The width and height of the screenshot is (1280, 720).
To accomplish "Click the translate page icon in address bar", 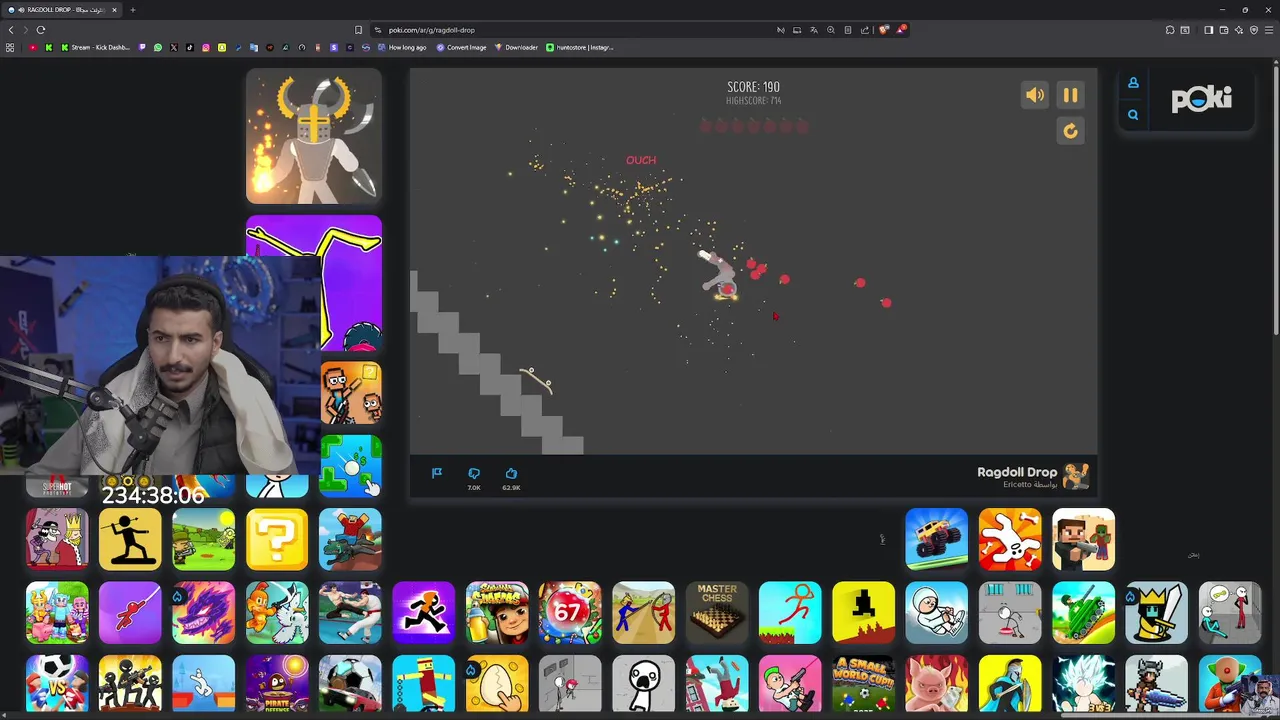I will point(814,30).
